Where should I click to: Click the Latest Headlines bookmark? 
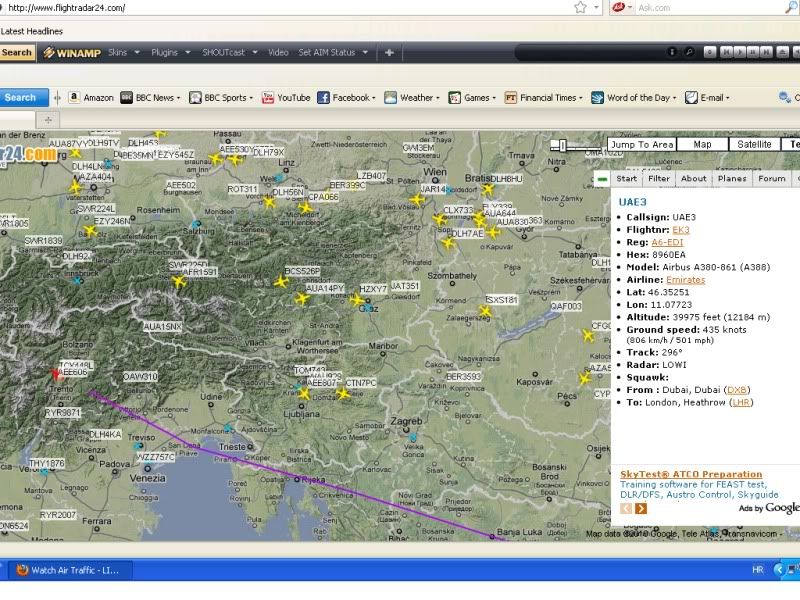[x=32, y=31]
